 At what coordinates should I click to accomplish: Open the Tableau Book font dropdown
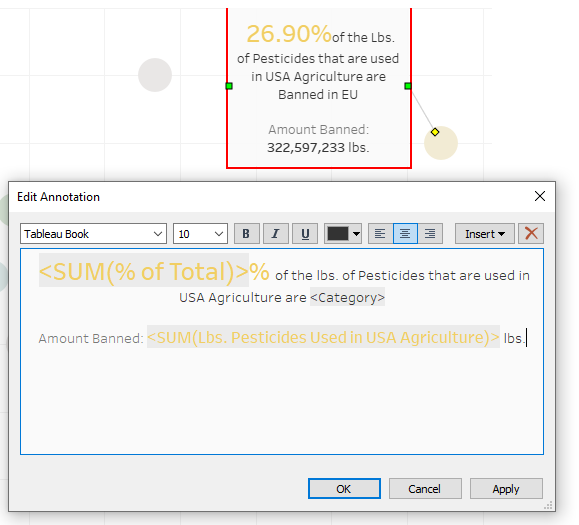point(93,234)
